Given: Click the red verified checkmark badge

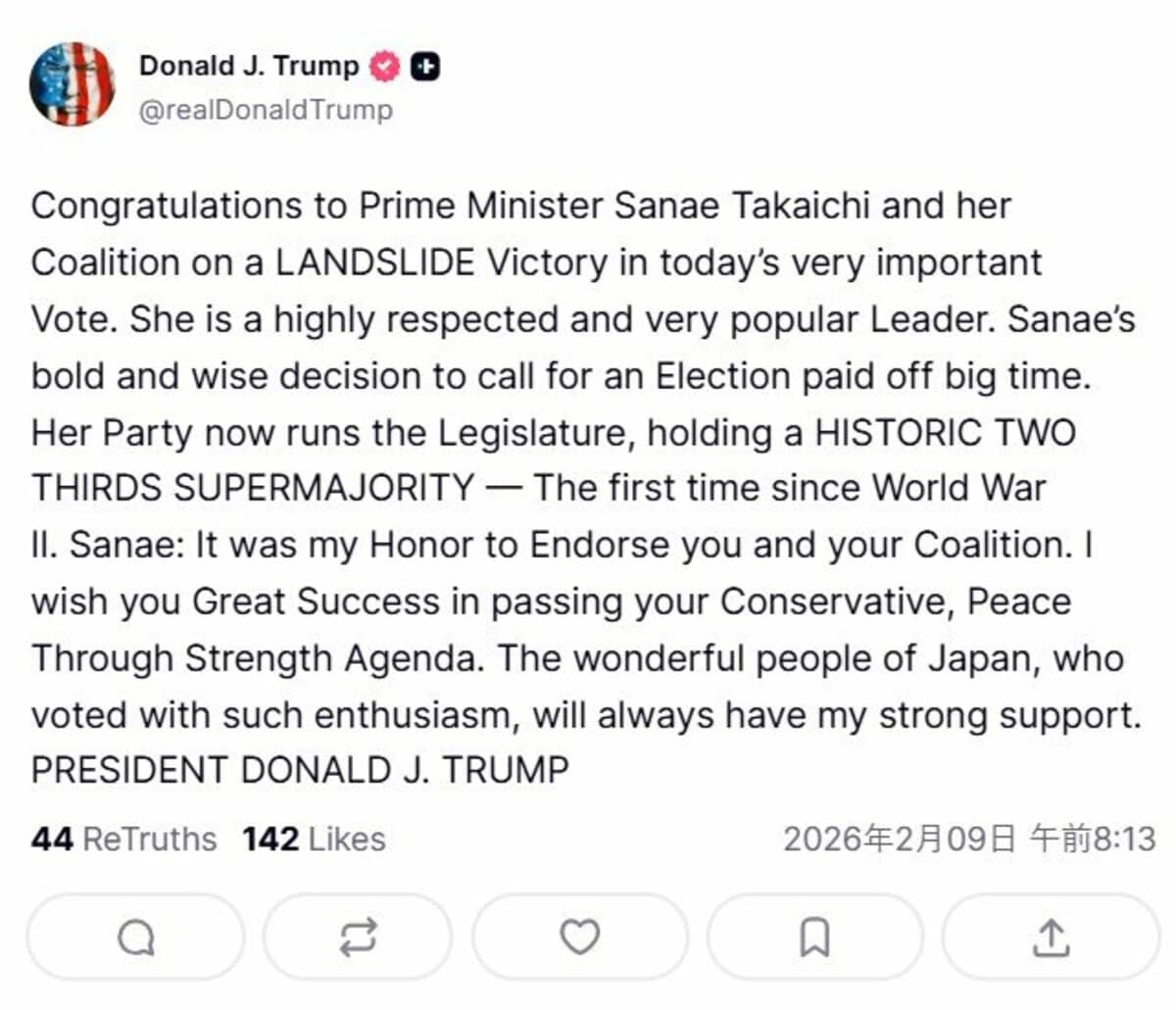Looking at the screenshot, I should 383,66.
